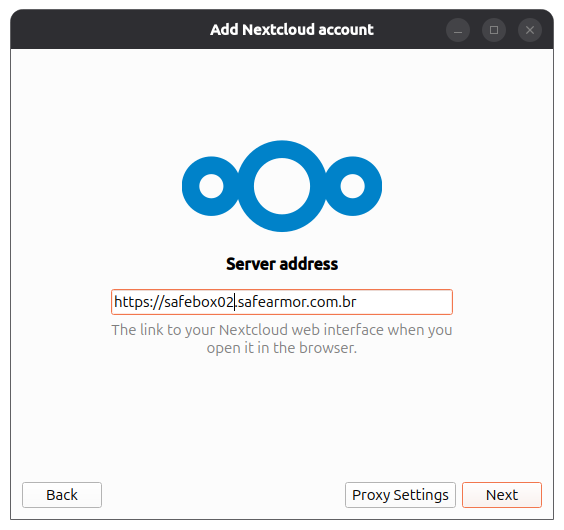Click the Server address heading

pos(282,264)
